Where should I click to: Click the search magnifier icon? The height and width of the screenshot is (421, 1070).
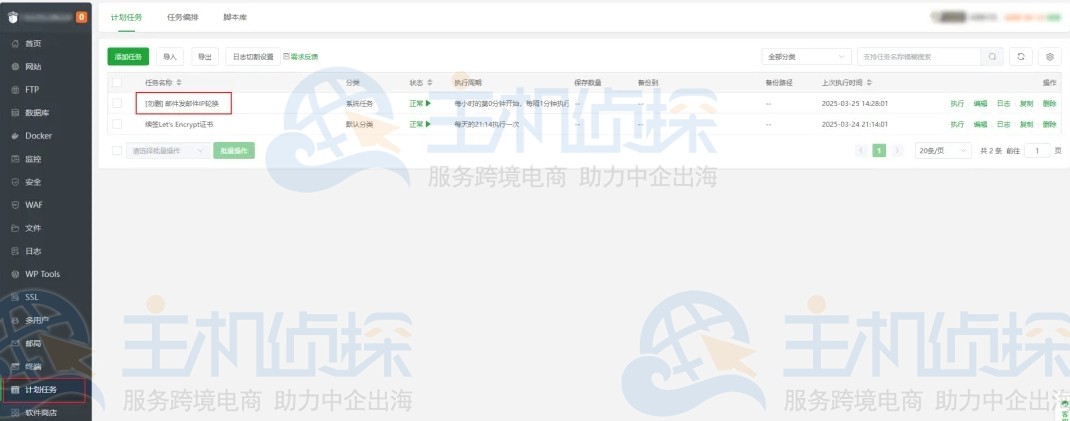(992, 57)
